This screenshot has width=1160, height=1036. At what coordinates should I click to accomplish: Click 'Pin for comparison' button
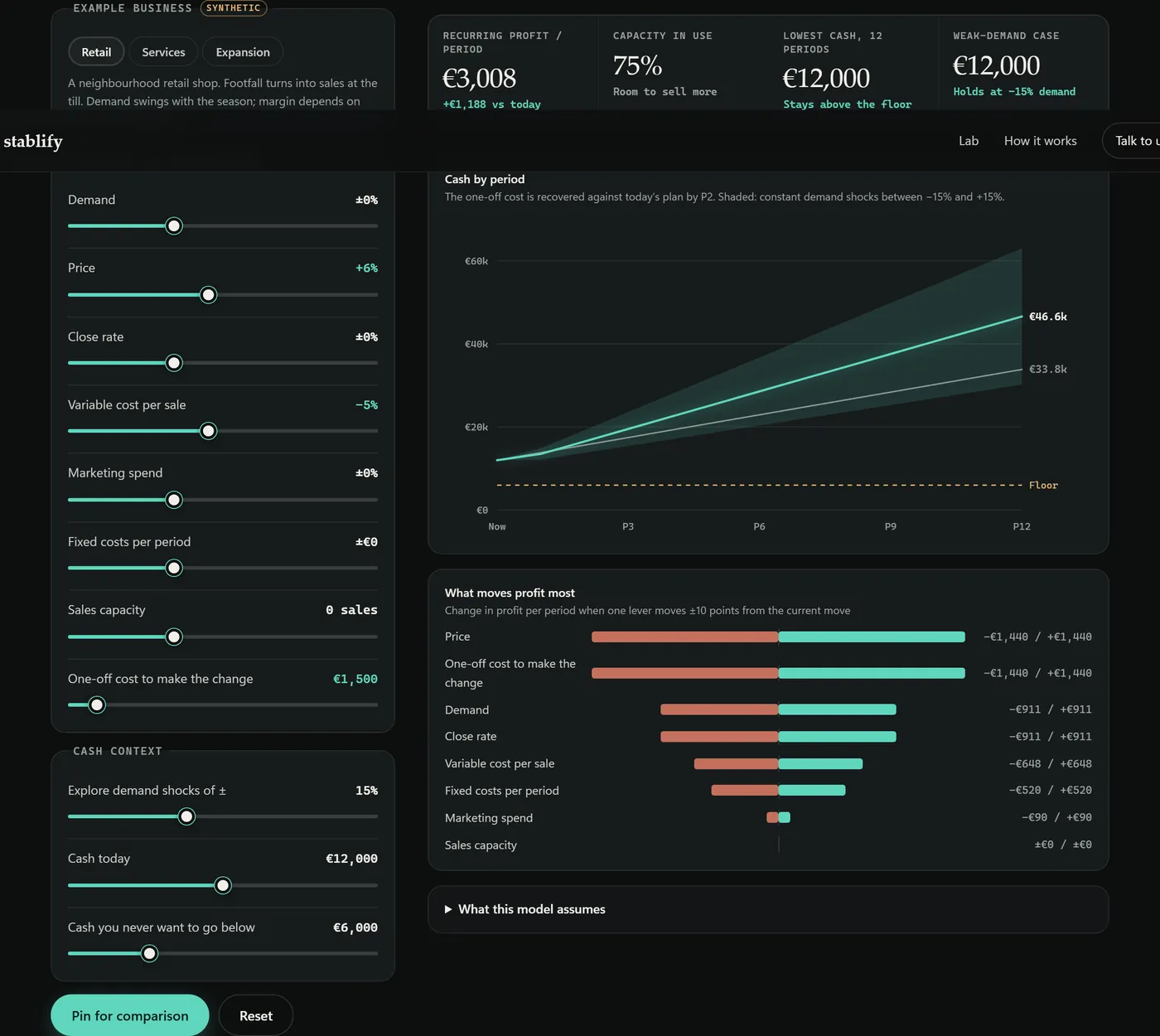(x=130, y=1015)
